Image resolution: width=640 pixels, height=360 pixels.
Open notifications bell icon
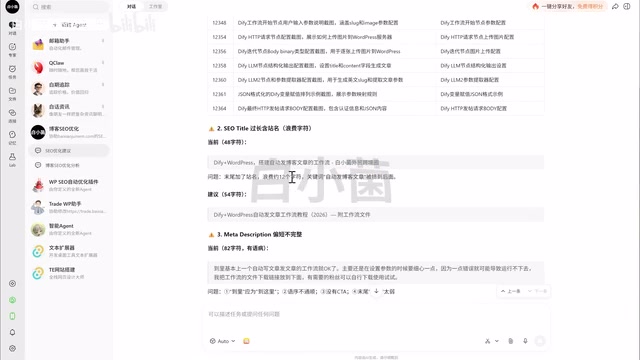12,332
